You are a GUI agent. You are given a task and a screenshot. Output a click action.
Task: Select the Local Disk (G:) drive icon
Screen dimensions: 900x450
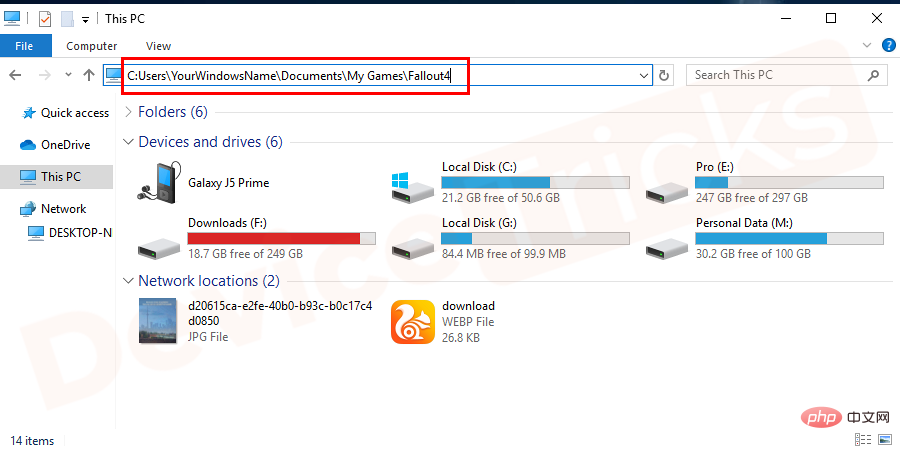413,248
